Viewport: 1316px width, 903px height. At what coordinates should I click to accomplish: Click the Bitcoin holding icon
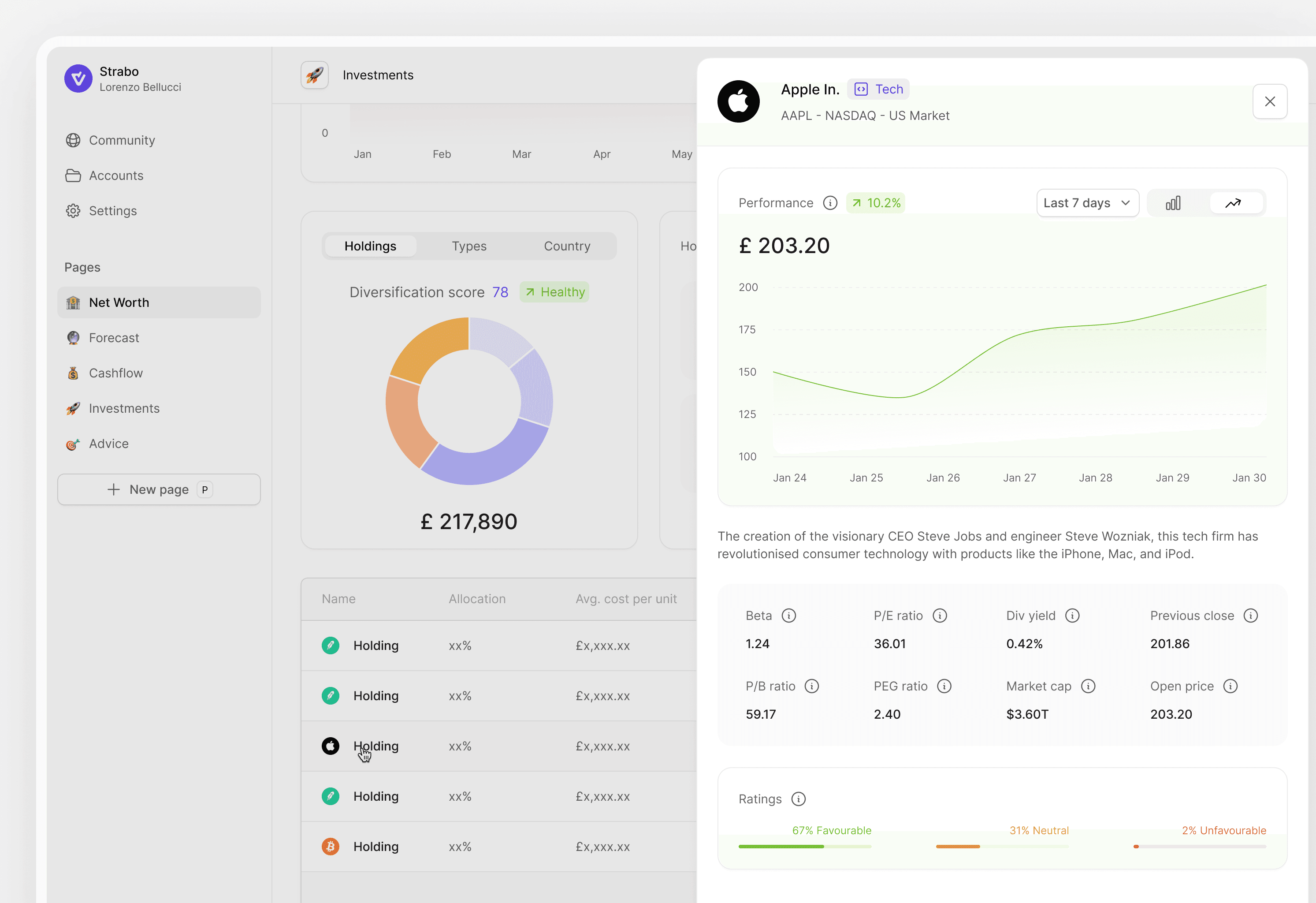[330, 847]
